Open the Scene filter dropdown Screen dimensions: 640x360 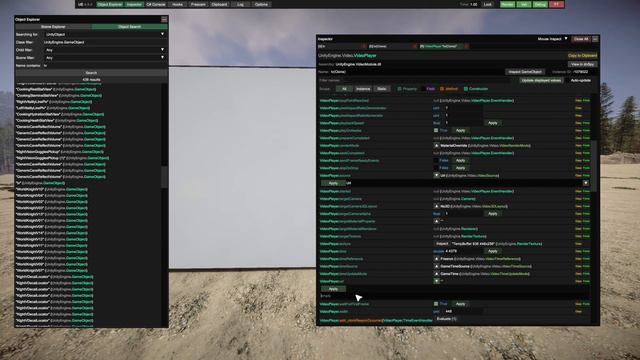point(105,58)
